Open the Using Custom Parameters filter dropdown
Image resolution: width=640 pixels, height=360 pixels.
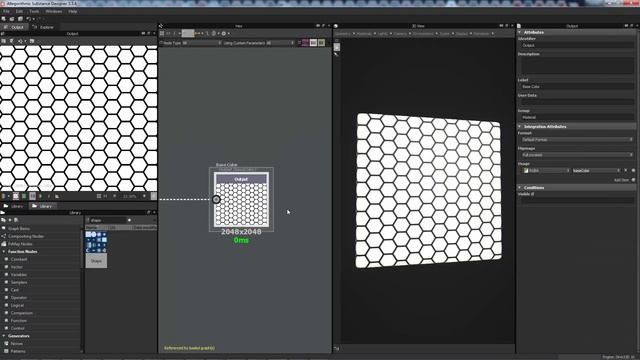258,43
